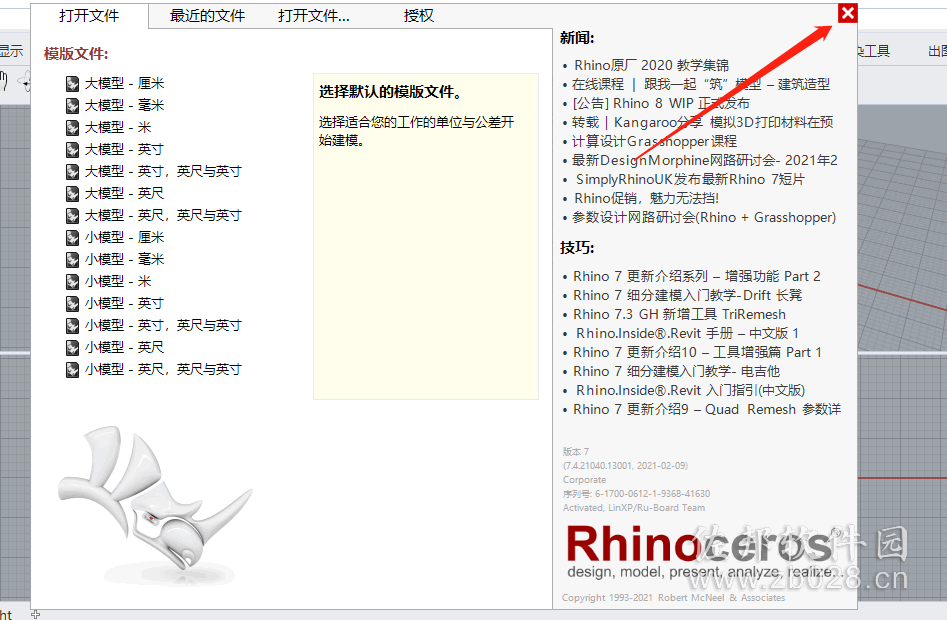
Task: Open 计算设计Grasshopper课程 news link
Action: point(654,141)
